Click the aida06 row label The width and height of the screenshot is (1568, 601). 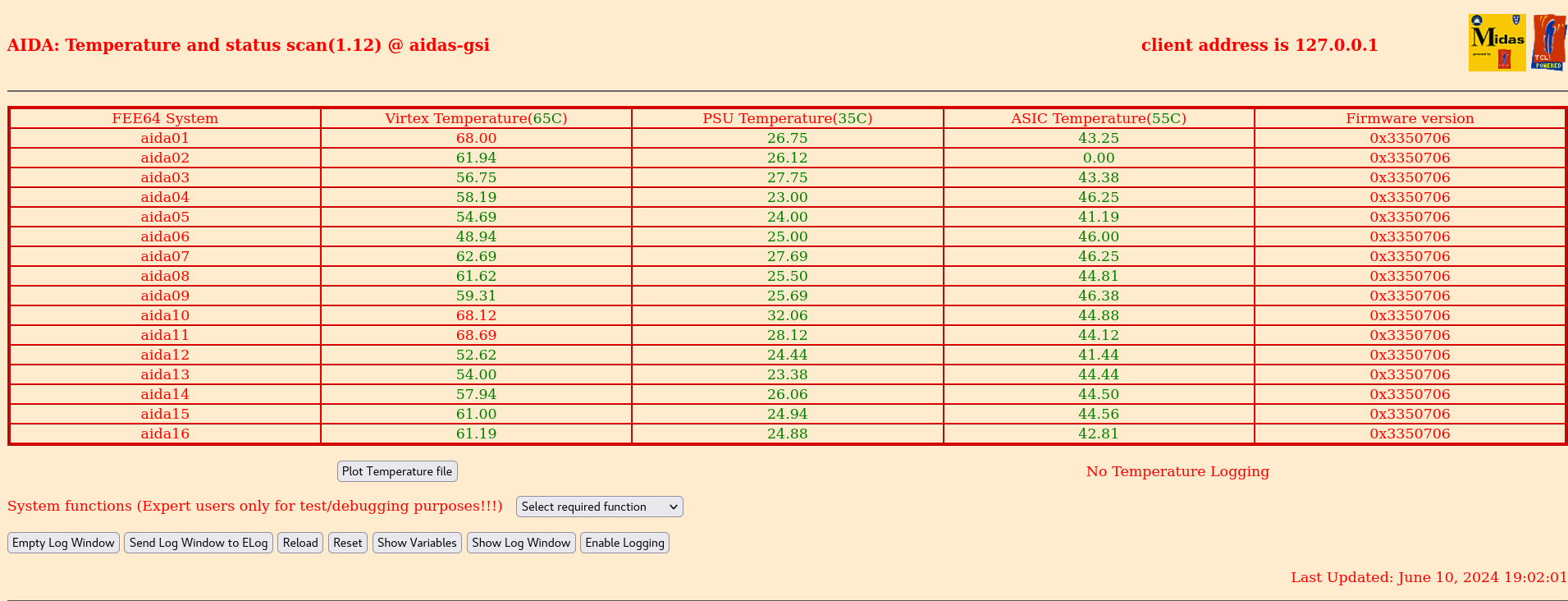pyautogui.click(x=165, y=236)
